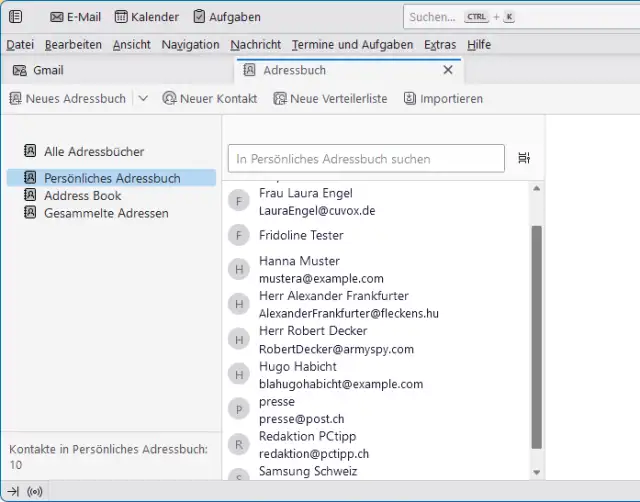
Task: Select Alle Adressbücher in sidebar
Action: click(93, 152)
